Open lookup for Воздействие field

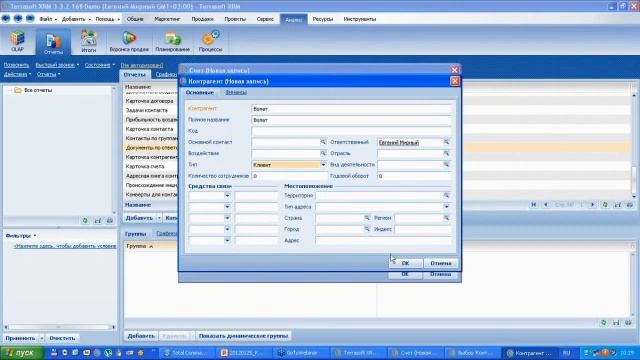(x=323, y=153)
